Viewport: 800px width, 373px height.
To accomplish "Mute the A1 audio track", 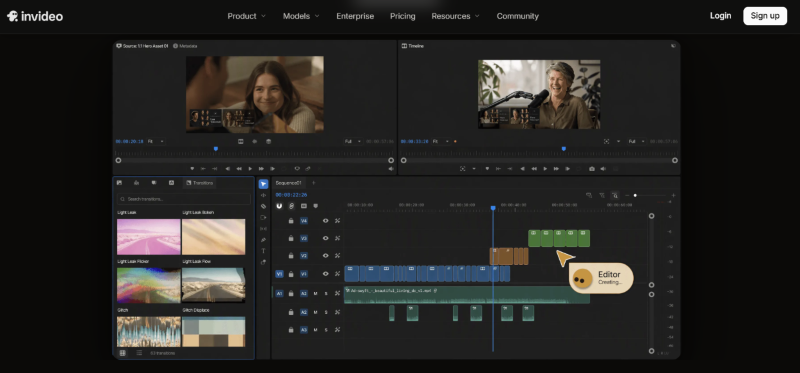I will click(315, 293).
